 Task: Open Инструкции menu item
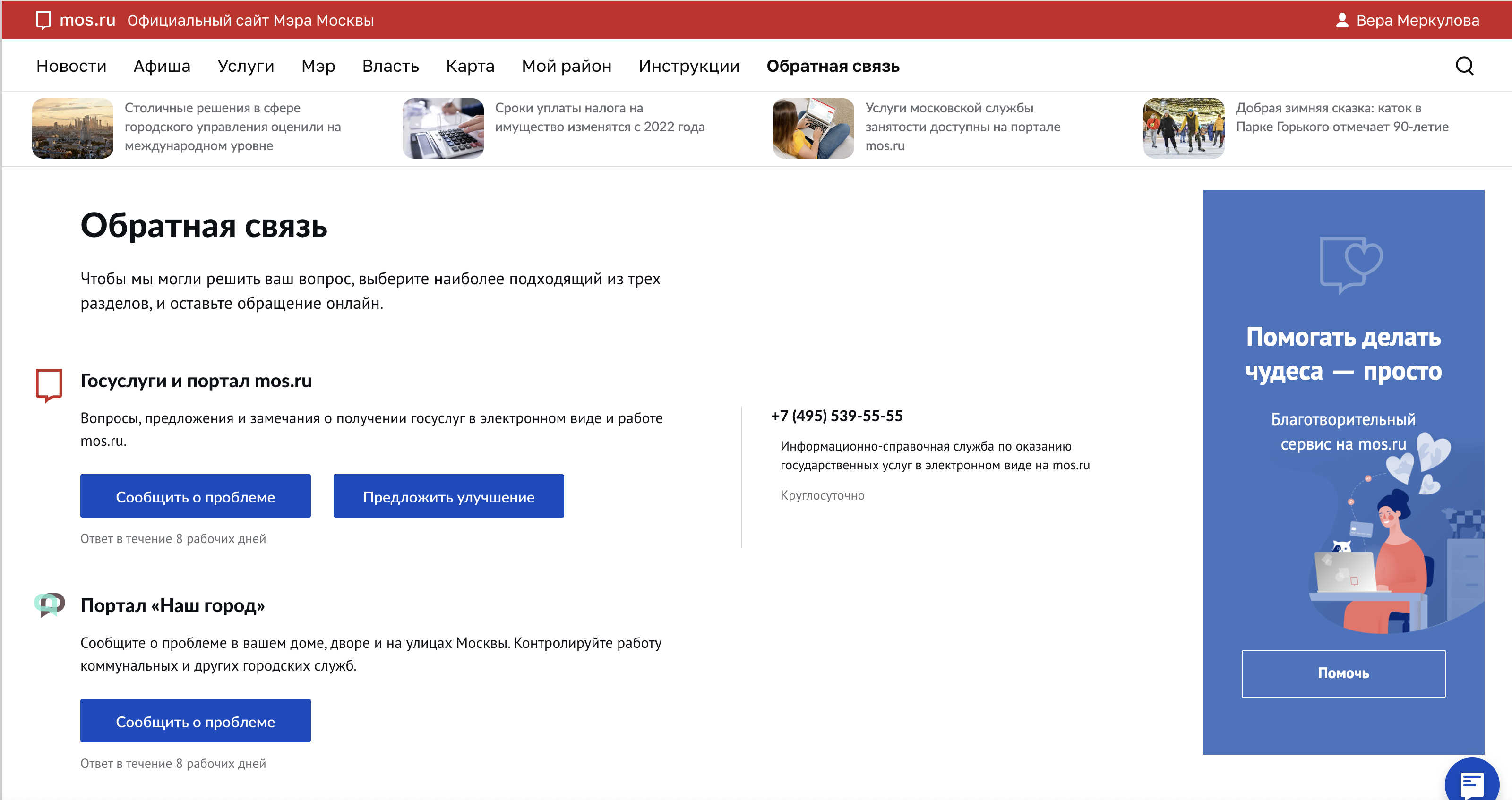[689, 66]
